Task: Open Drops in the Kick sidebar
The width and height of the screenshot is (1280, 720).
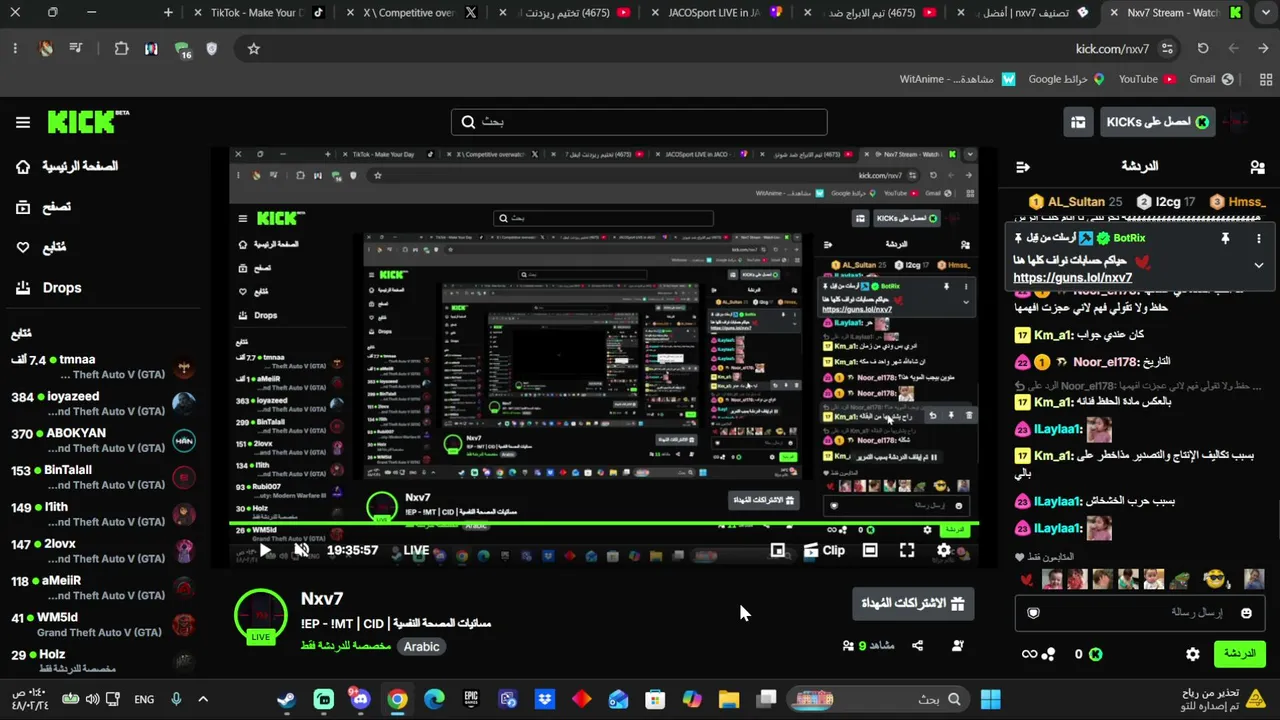Action: coord(48,288)
